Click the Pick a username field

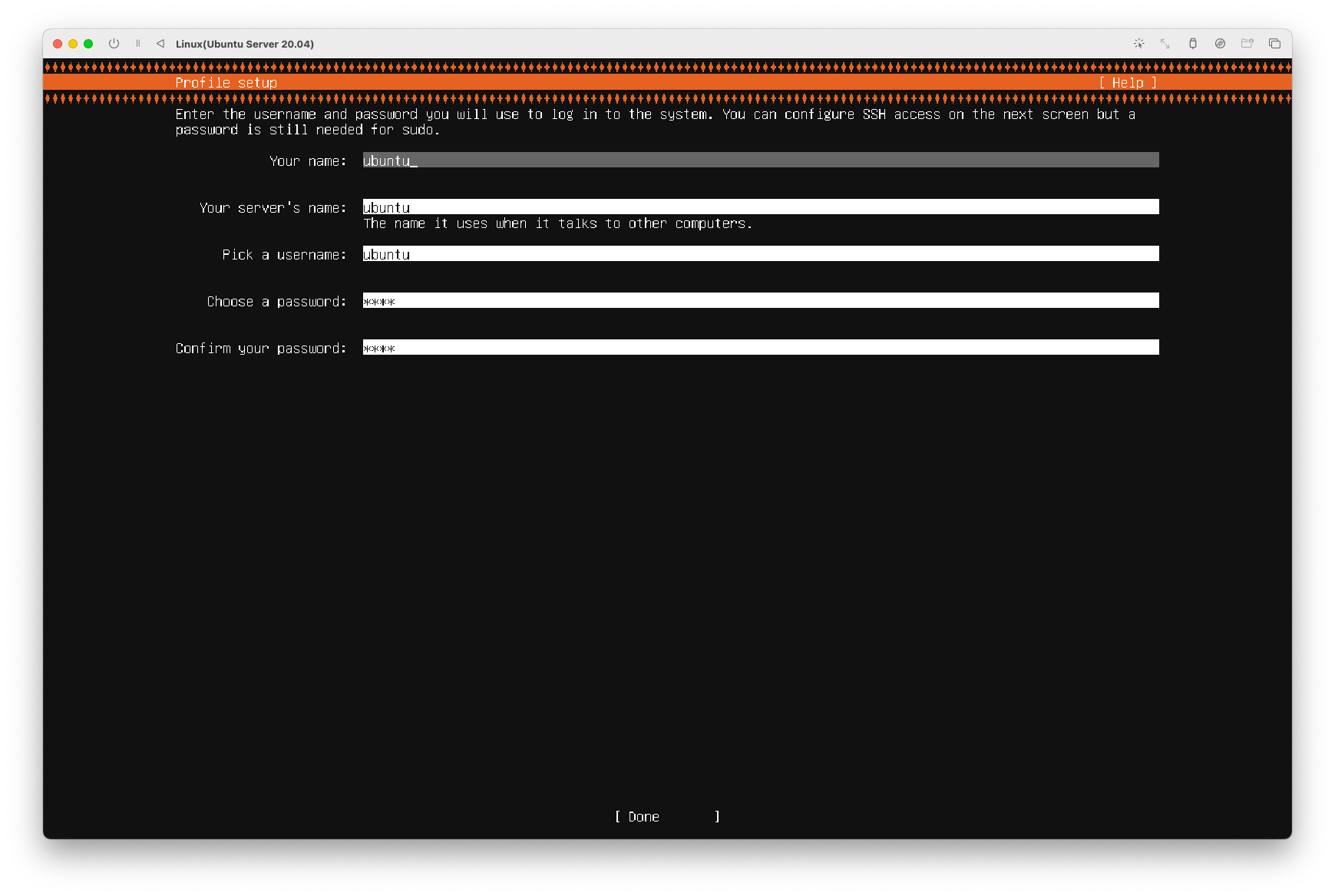point(761,253)
